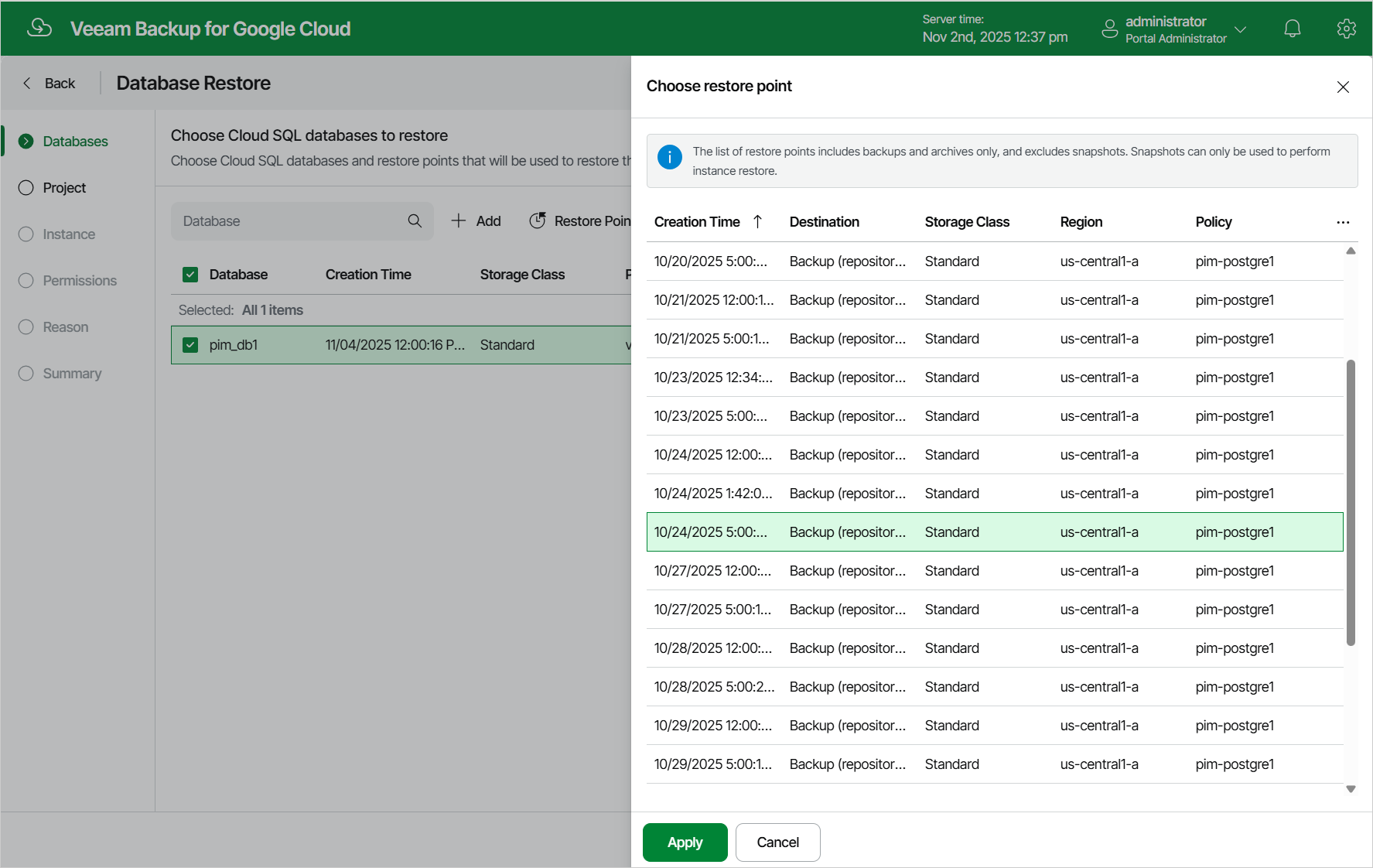
Task: Click the blue info icon
Action: click(x=670, y=157)
